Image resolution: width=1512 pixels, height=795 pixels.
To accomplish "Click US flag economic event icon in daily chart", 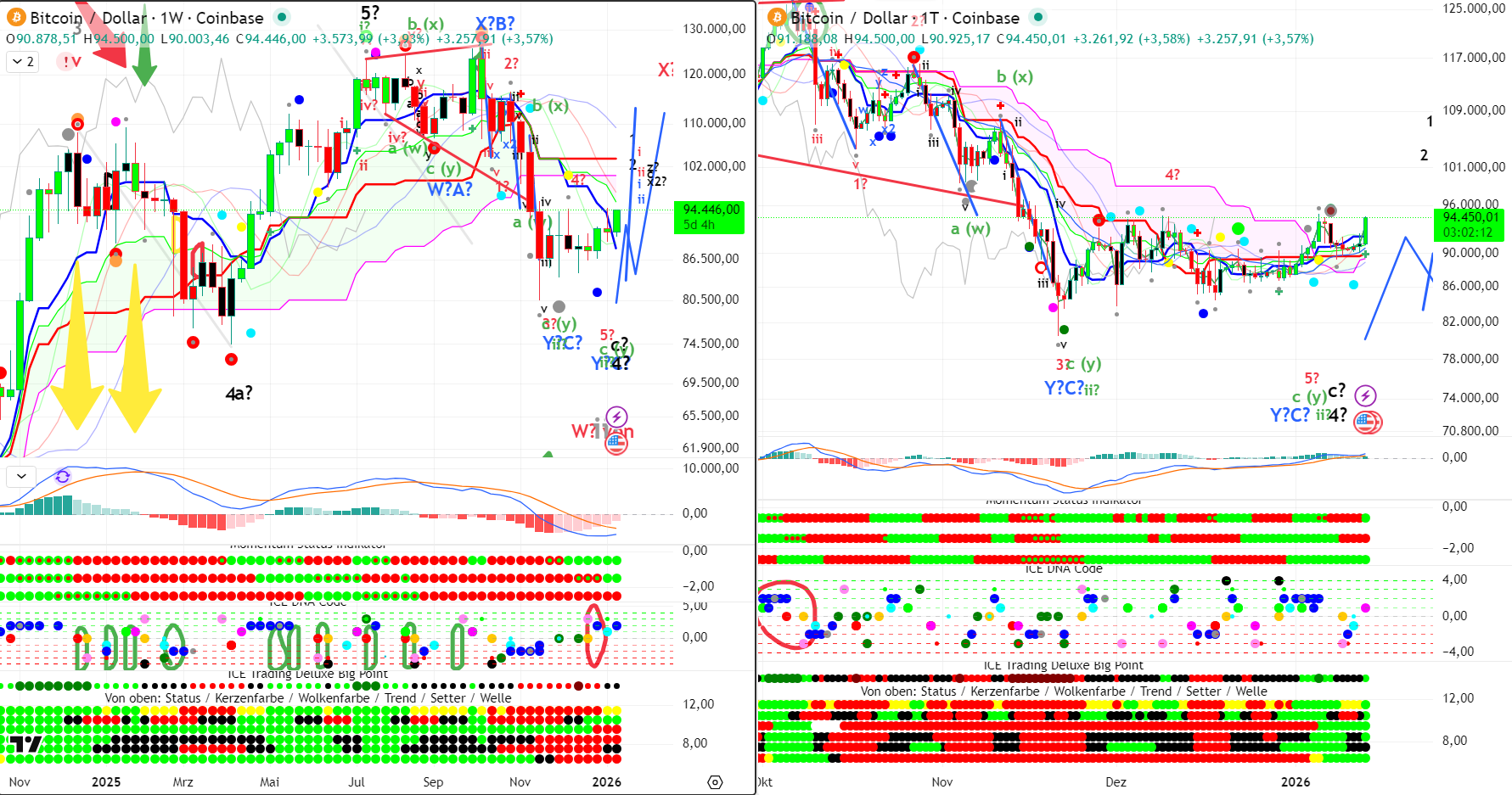I will tap(1368, 421).
